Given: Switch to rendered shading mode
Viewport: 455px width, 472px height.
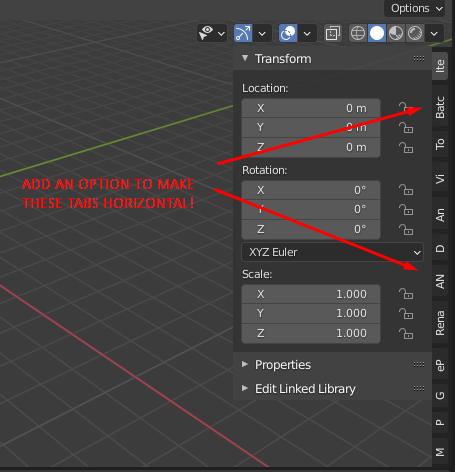Looking at the screenshot, I should click(415, 33).
